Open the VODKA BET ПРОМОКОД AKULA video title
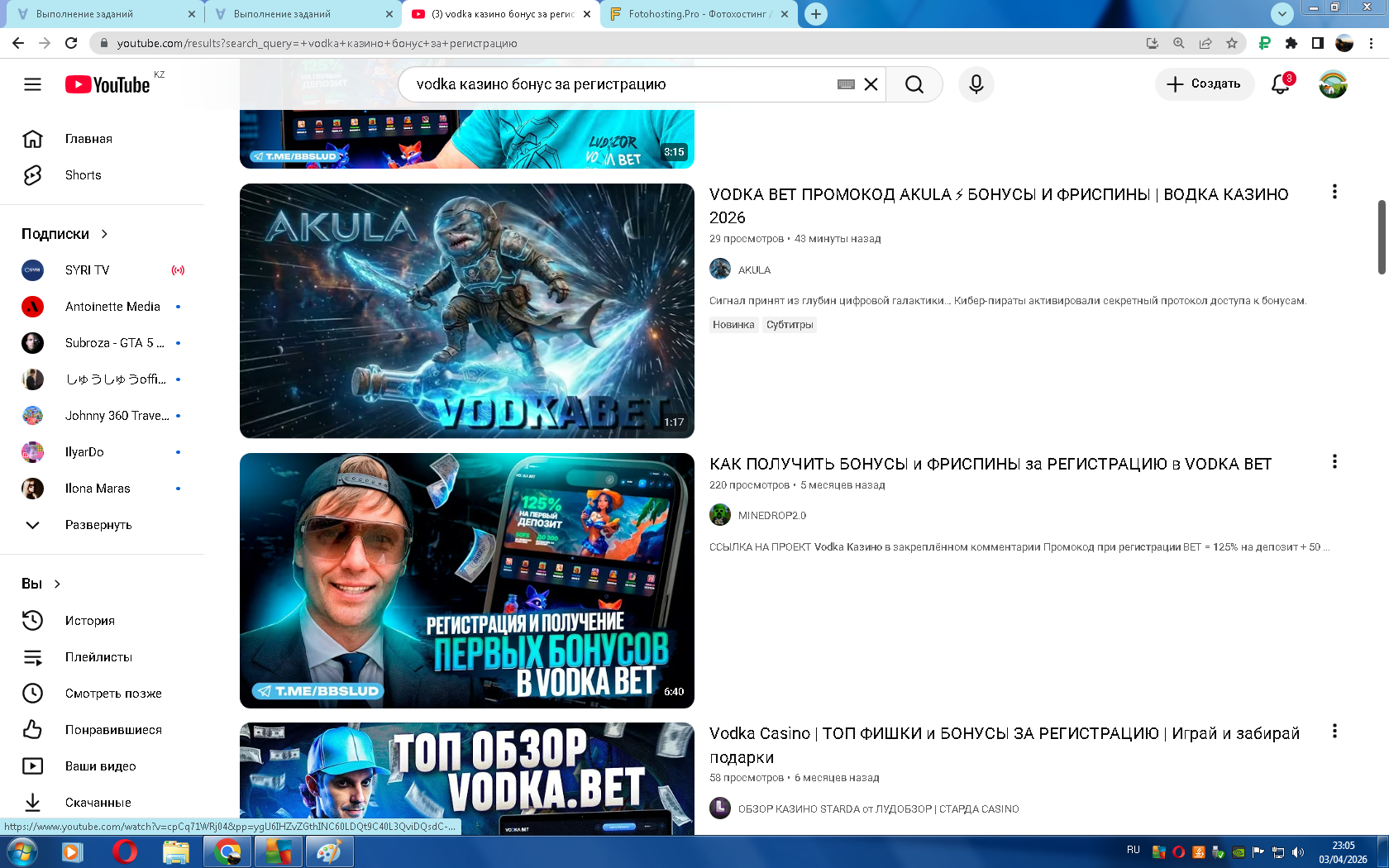This screenshot has width=1389, height=868. click(999, 206)
